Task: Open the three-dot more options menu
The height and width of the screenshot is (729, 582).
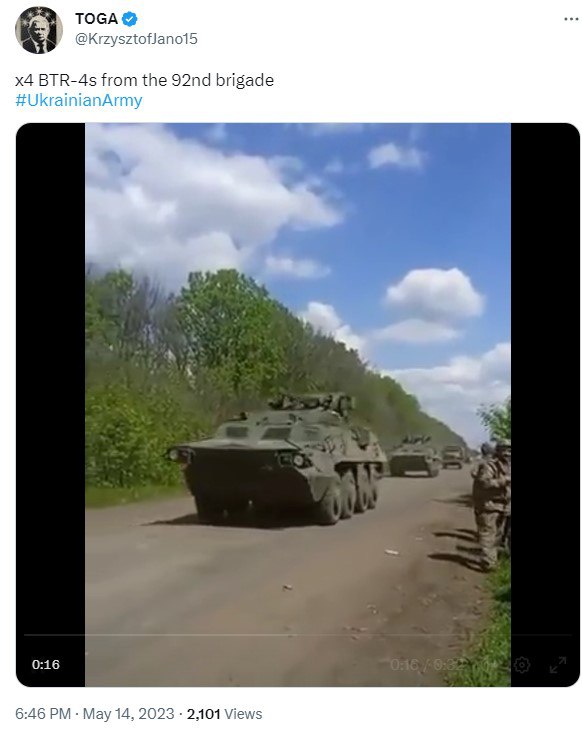Action: 571,19
